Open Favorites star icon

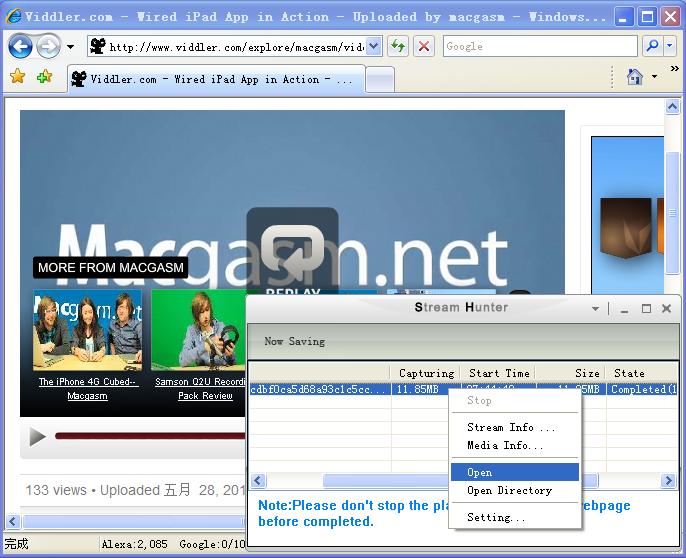tap(18, 77)
